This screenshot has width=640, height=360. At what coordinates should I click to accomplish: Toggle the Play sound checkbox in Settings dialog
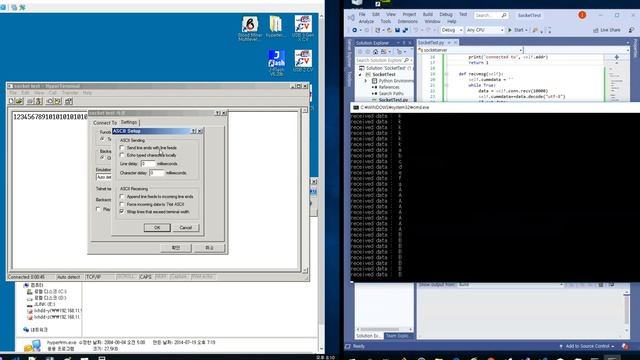98,209
